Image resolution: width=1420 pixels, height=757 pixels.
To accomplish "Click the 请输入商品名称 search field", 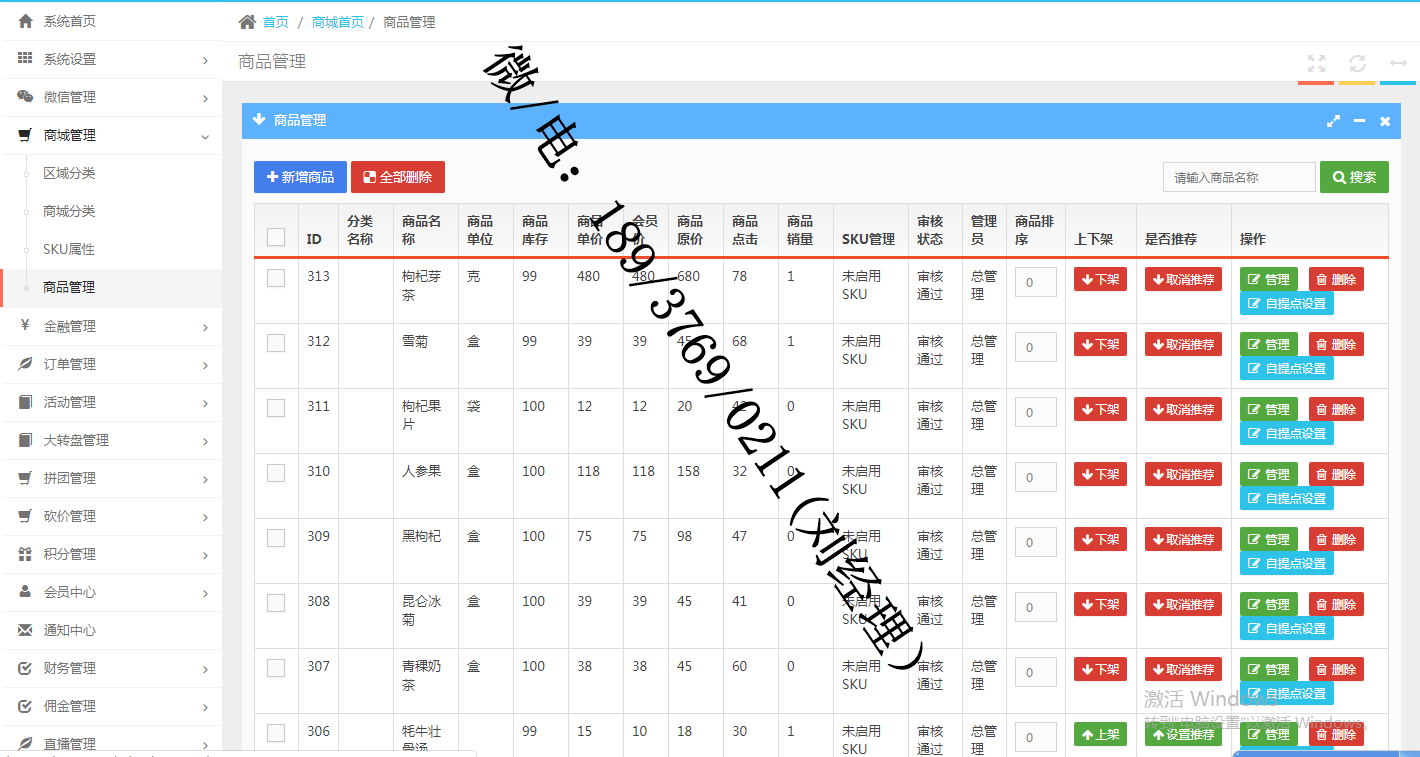I will [1239, 177].
